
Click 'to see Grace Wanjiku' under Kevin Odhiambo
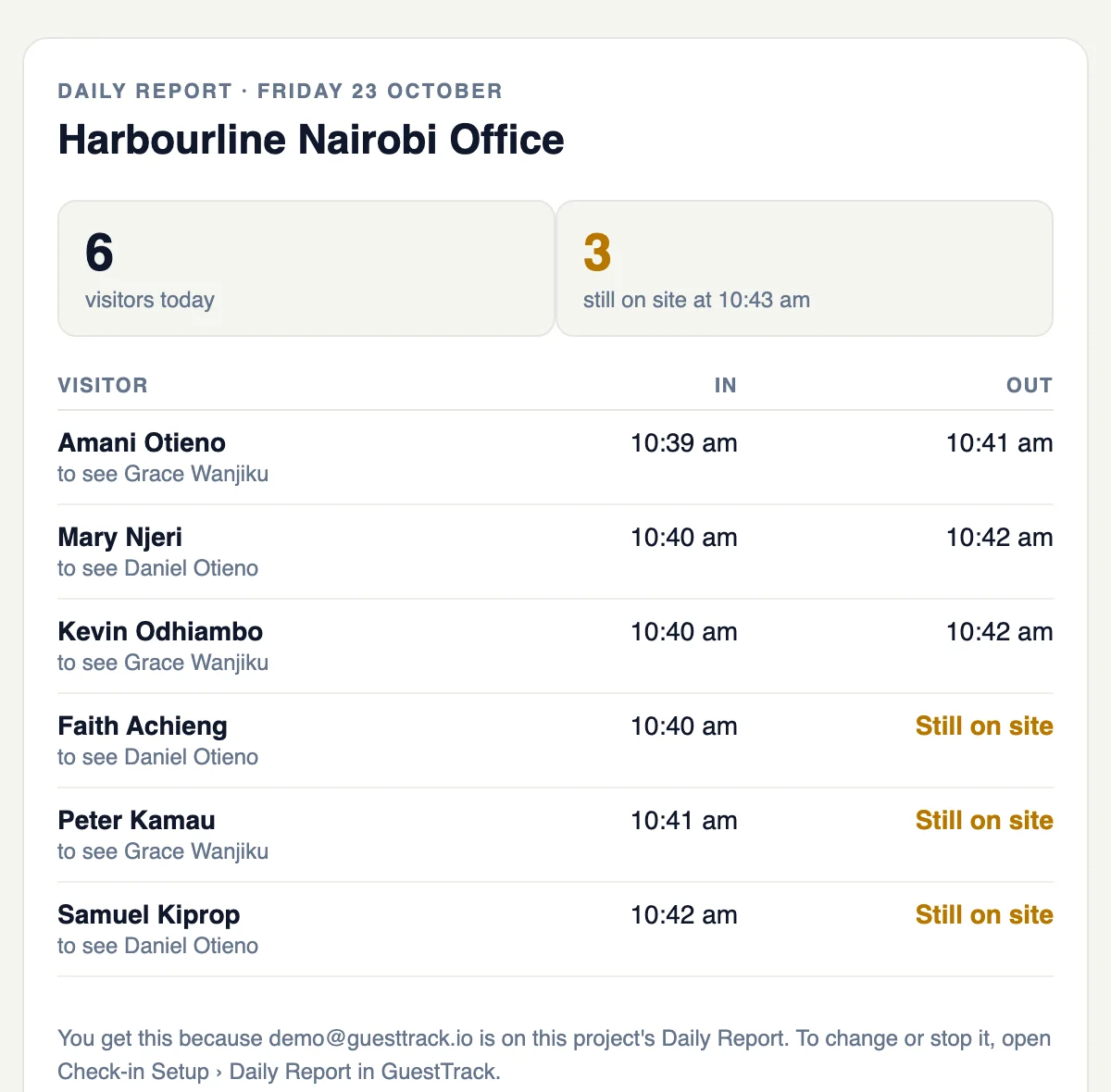[163, 663]
